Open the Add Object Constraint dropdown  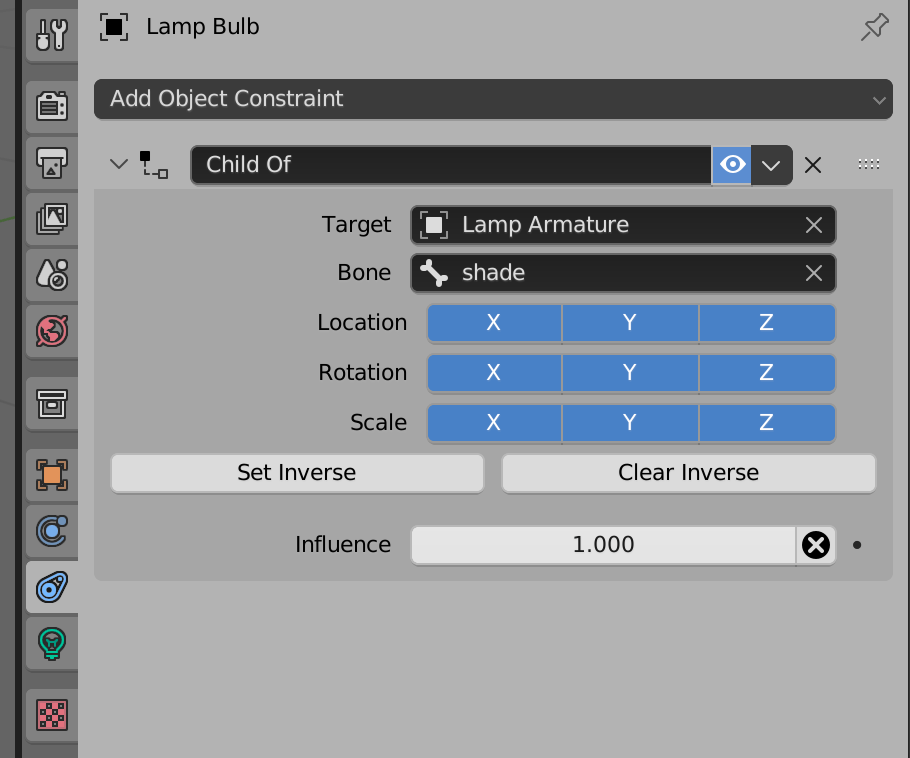(492, 99)
